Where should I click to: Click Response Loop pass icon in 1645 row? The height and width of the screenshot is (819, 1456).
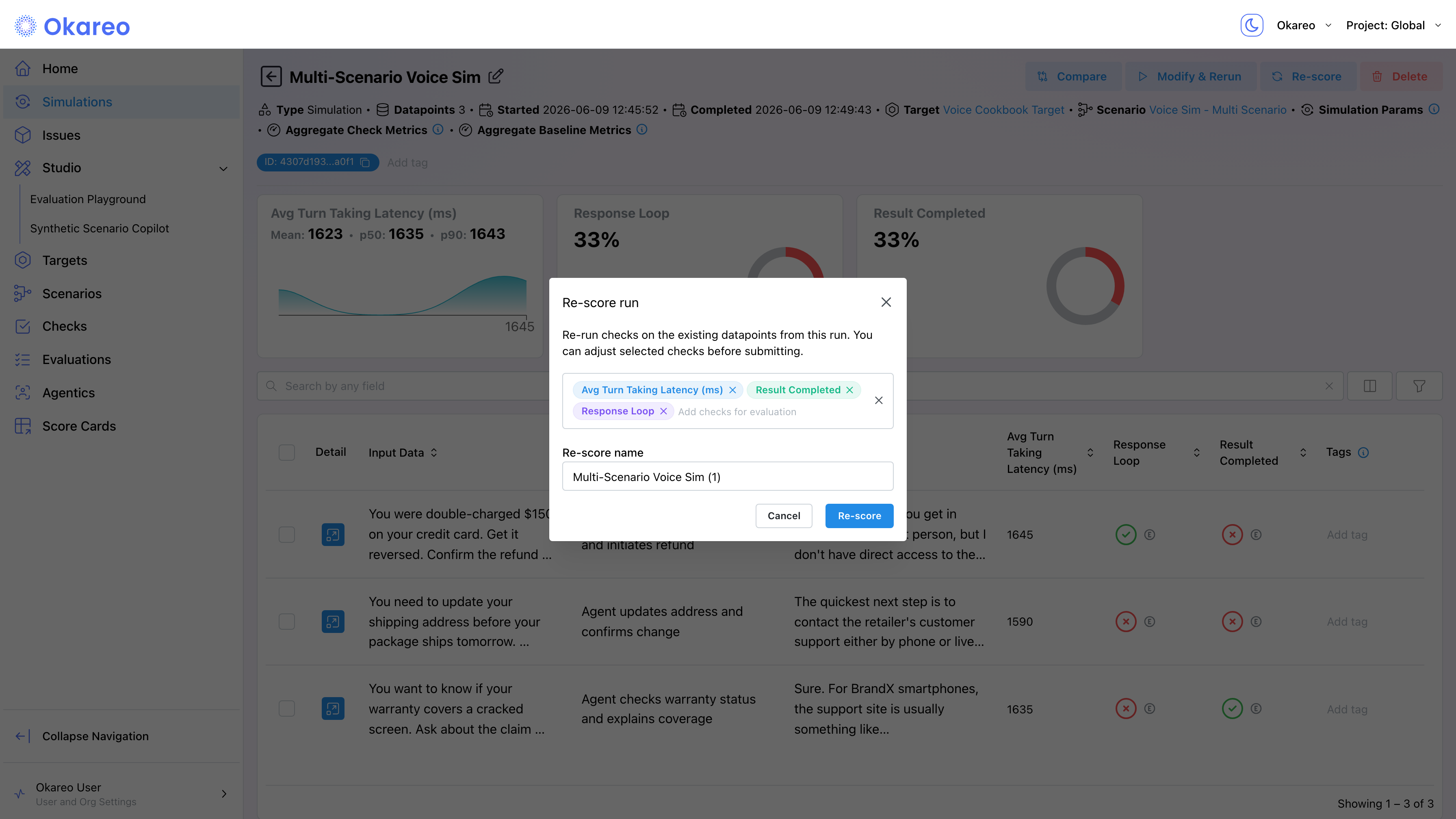tap(1125, 534)
